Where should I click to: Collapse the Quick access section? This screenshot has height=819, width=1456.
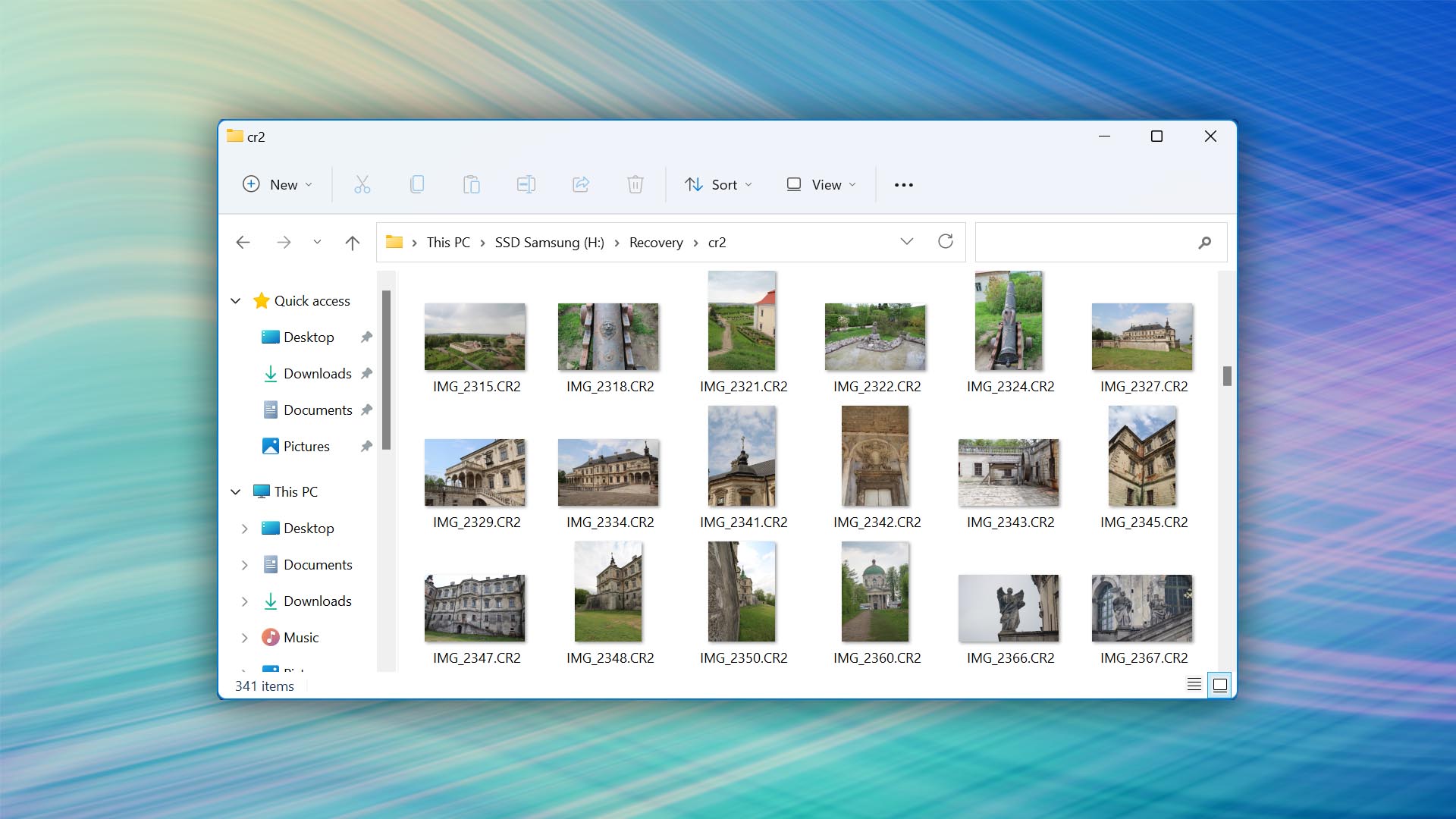tap(236, 301)
